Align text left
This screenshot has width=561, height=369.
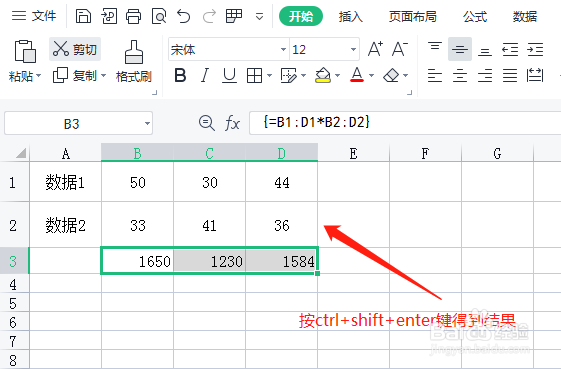point(435,76)
